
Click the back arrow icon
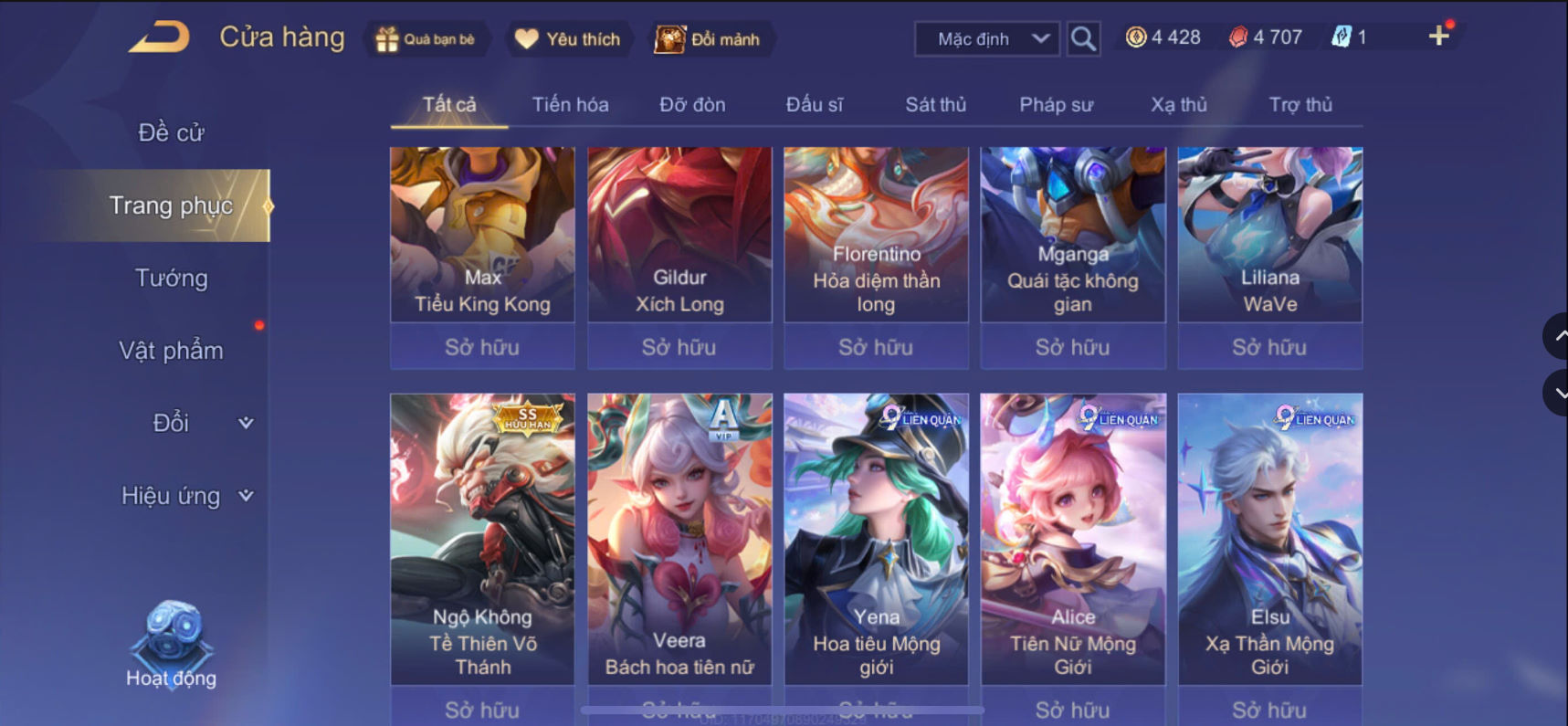pyautogui.click(x=160, y=37)
